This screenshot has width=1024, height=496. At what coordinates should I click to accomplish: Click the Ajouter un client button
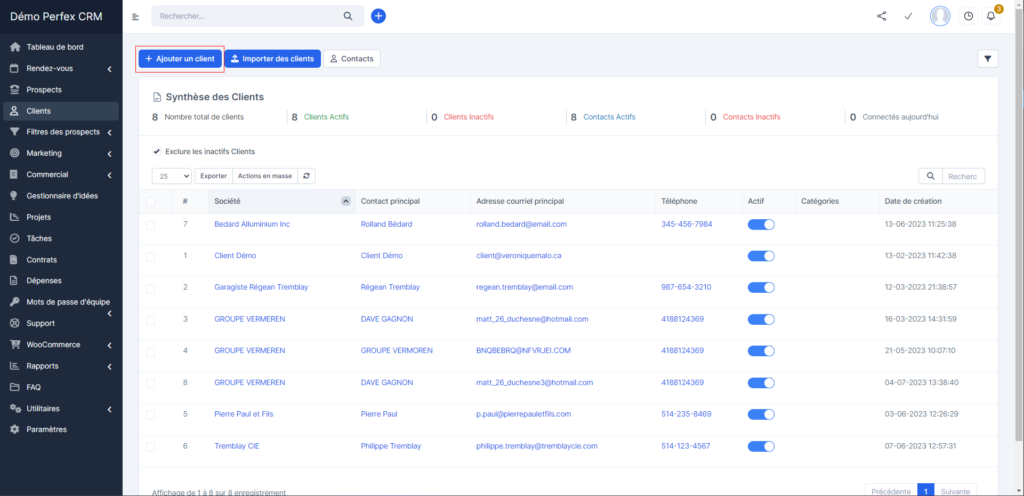click(180, 59)
